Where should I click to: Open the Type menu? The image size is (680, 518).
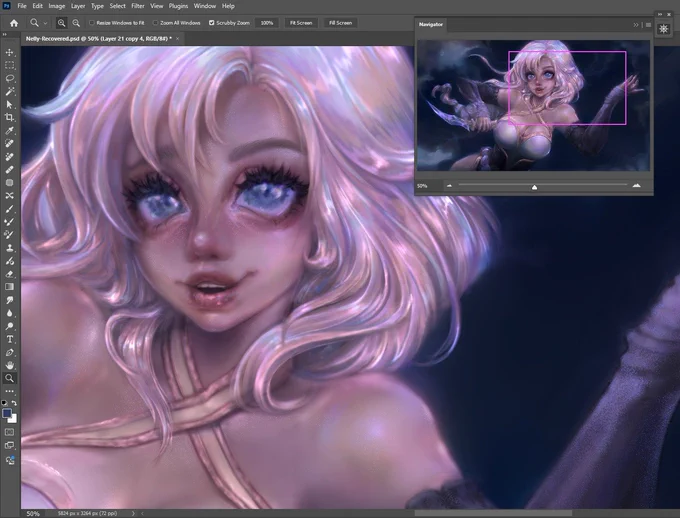[97, 6]
